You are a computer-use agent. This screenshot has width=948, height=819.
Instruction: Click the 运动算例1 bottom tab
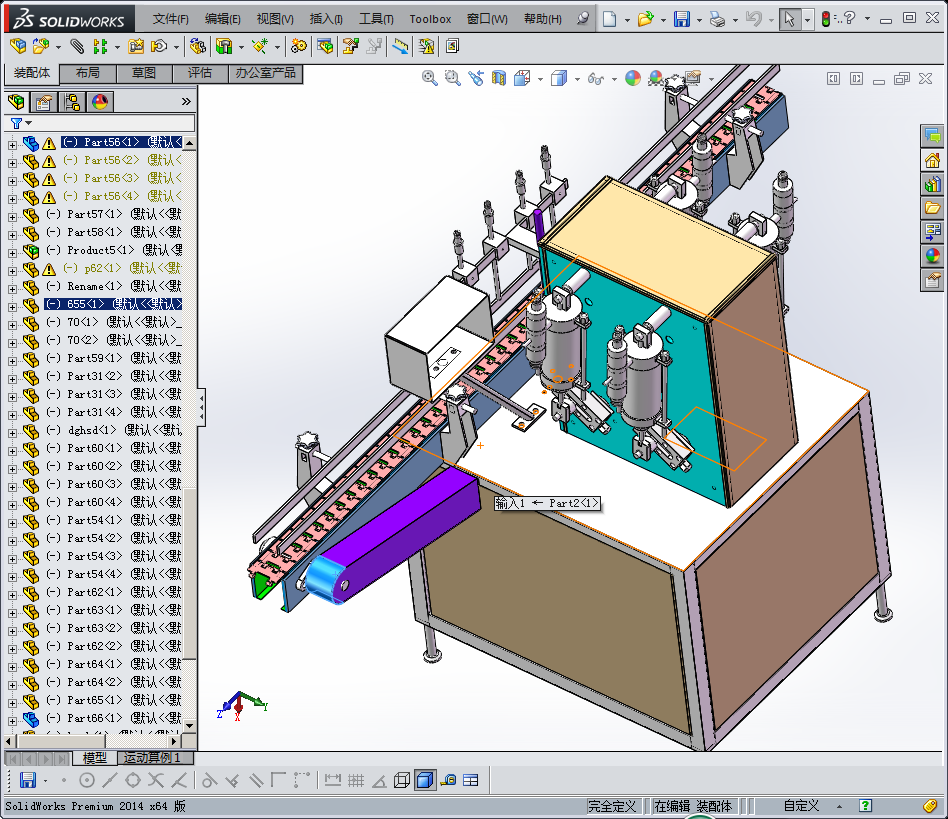pos(152,758)
